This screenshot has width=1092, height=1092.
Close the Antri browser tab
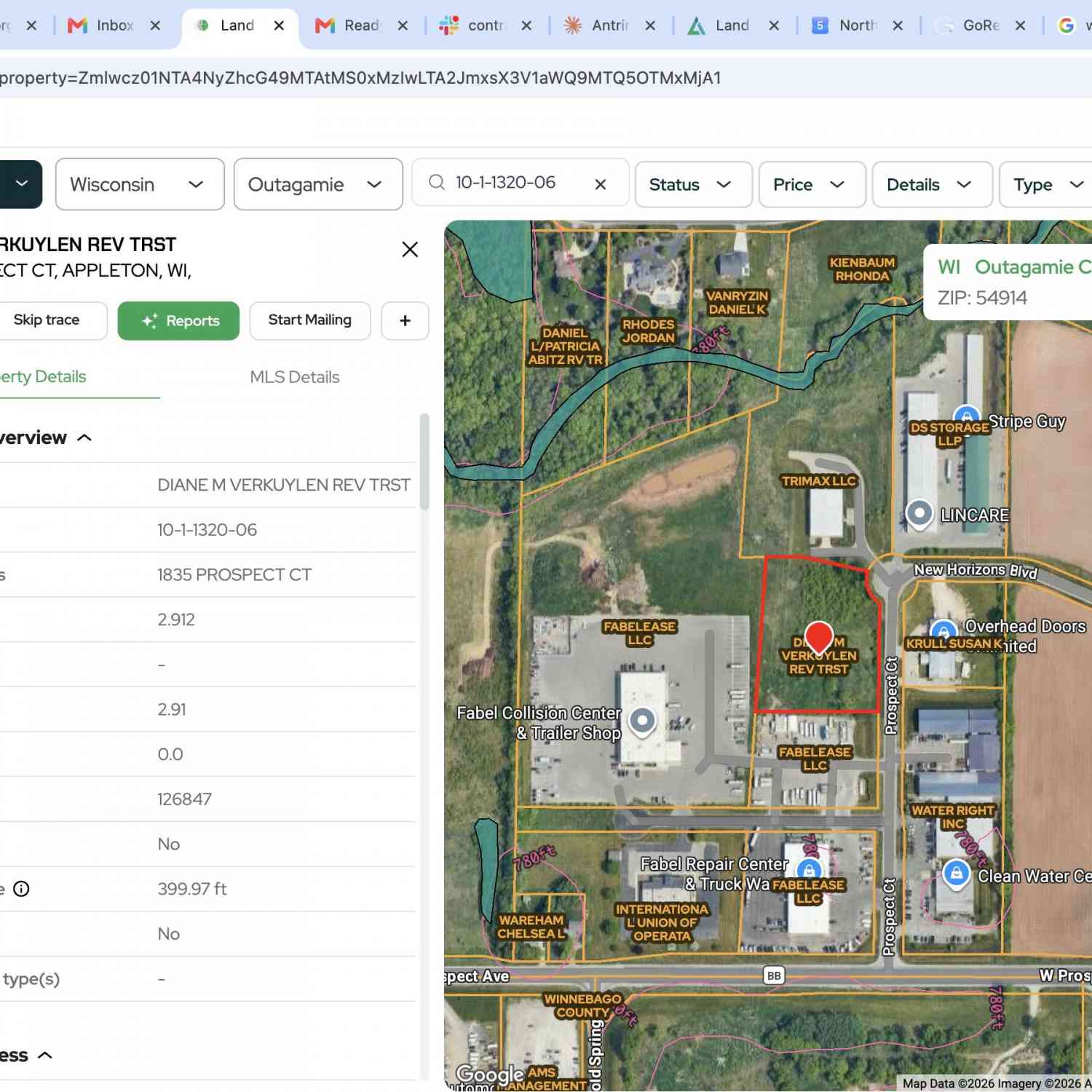(650, 25)
